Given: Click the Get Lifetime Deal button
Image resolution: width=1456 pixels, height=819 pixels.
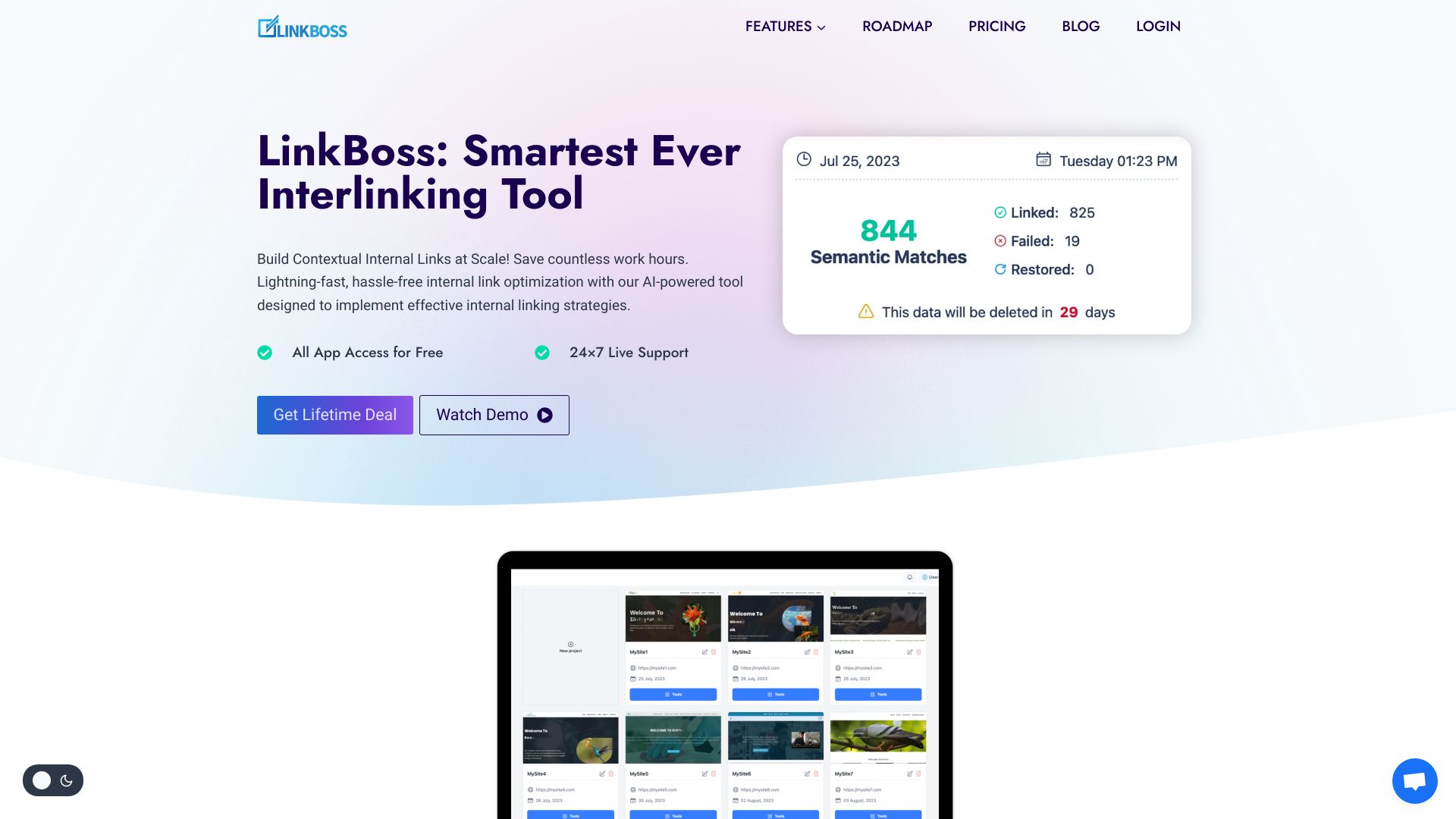Looking at the screenshot, I should pos(334,414).
